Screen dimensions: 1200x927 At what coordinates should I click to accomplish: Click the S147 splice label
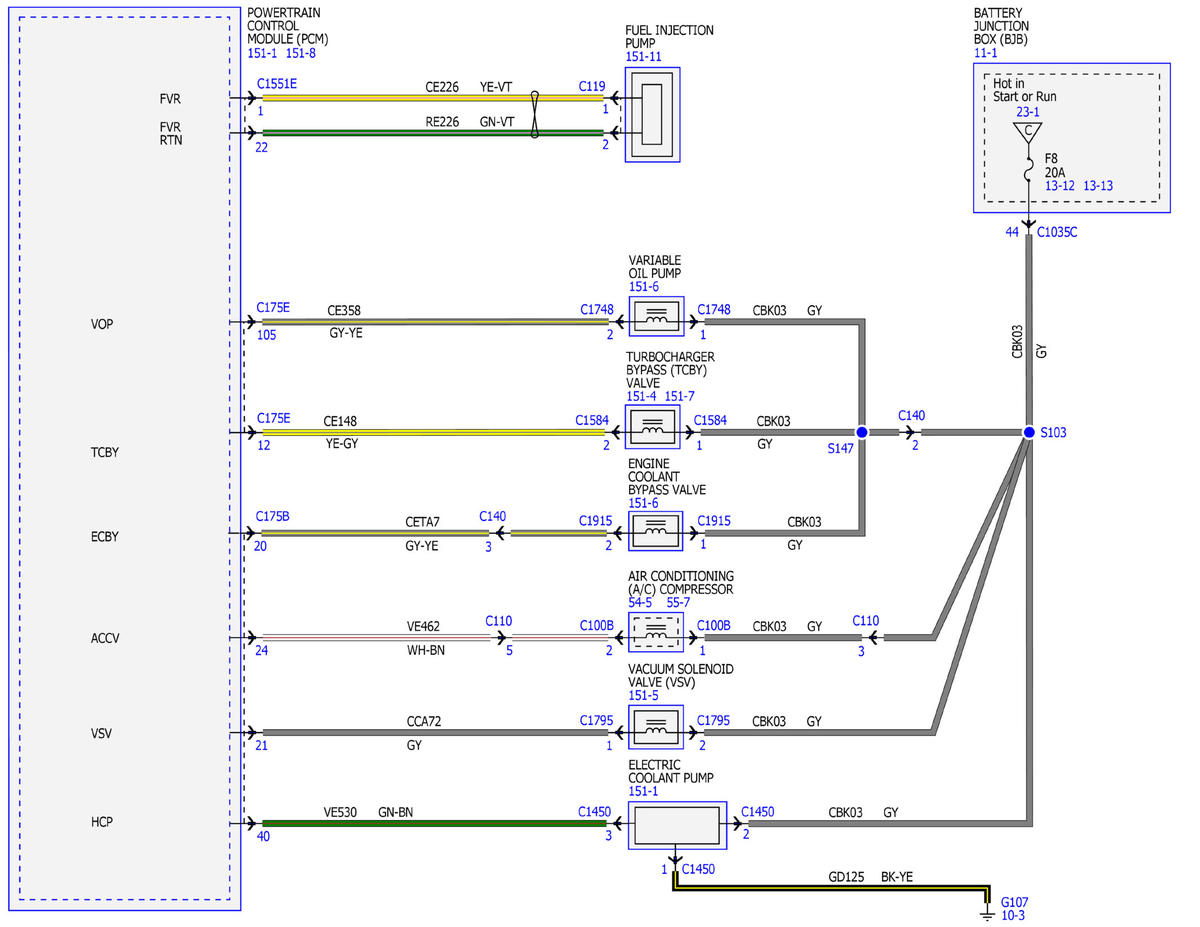point(840,450)
